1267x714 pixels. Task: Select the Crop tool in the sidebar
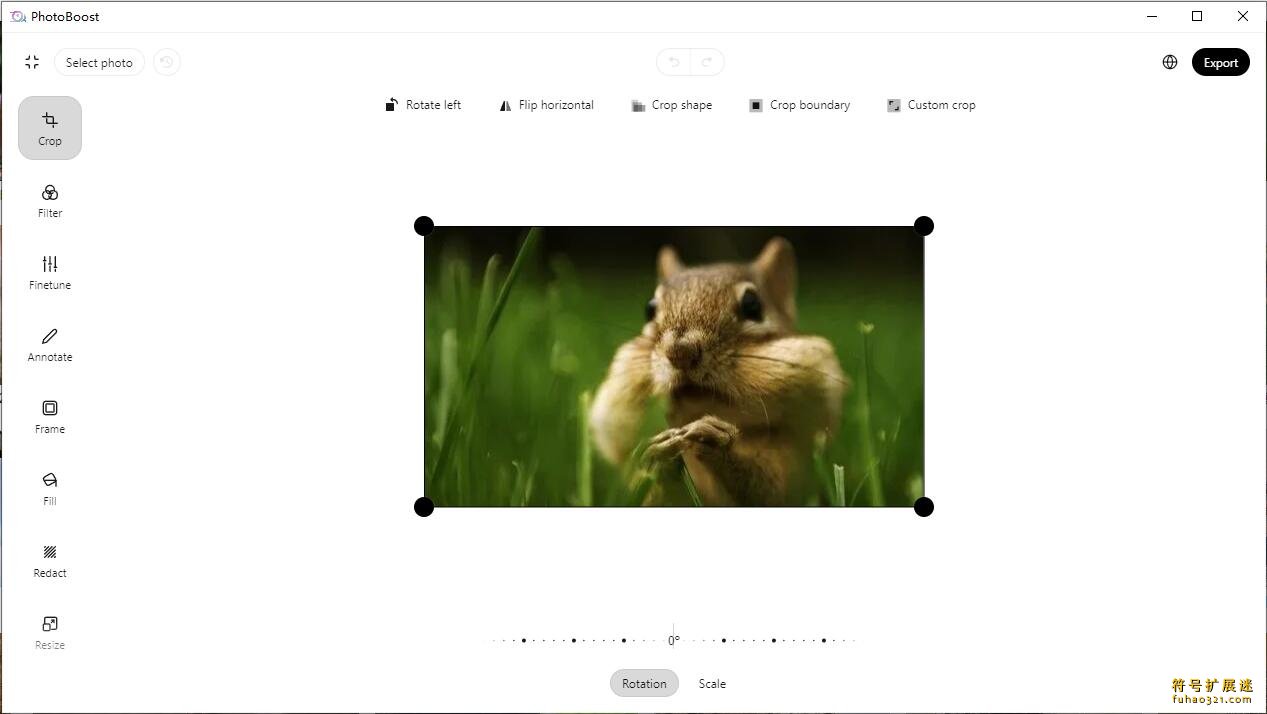click(x=49, y=127)
